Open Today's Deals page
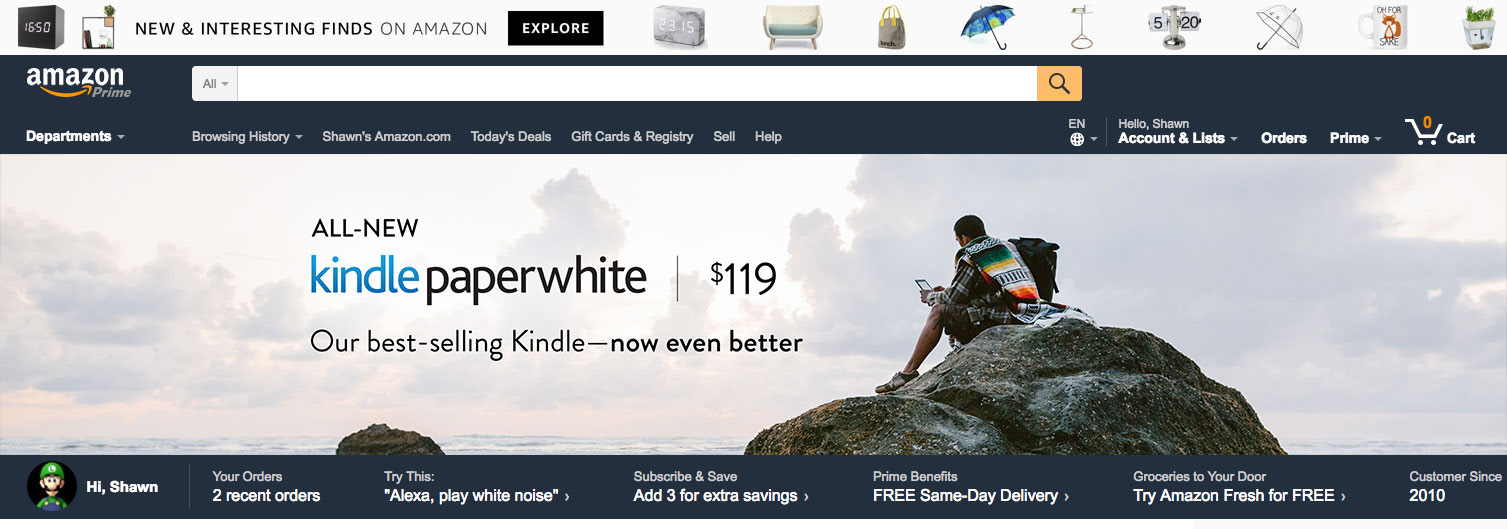This screenshot has height=529, width=1507. click(511, 137)
